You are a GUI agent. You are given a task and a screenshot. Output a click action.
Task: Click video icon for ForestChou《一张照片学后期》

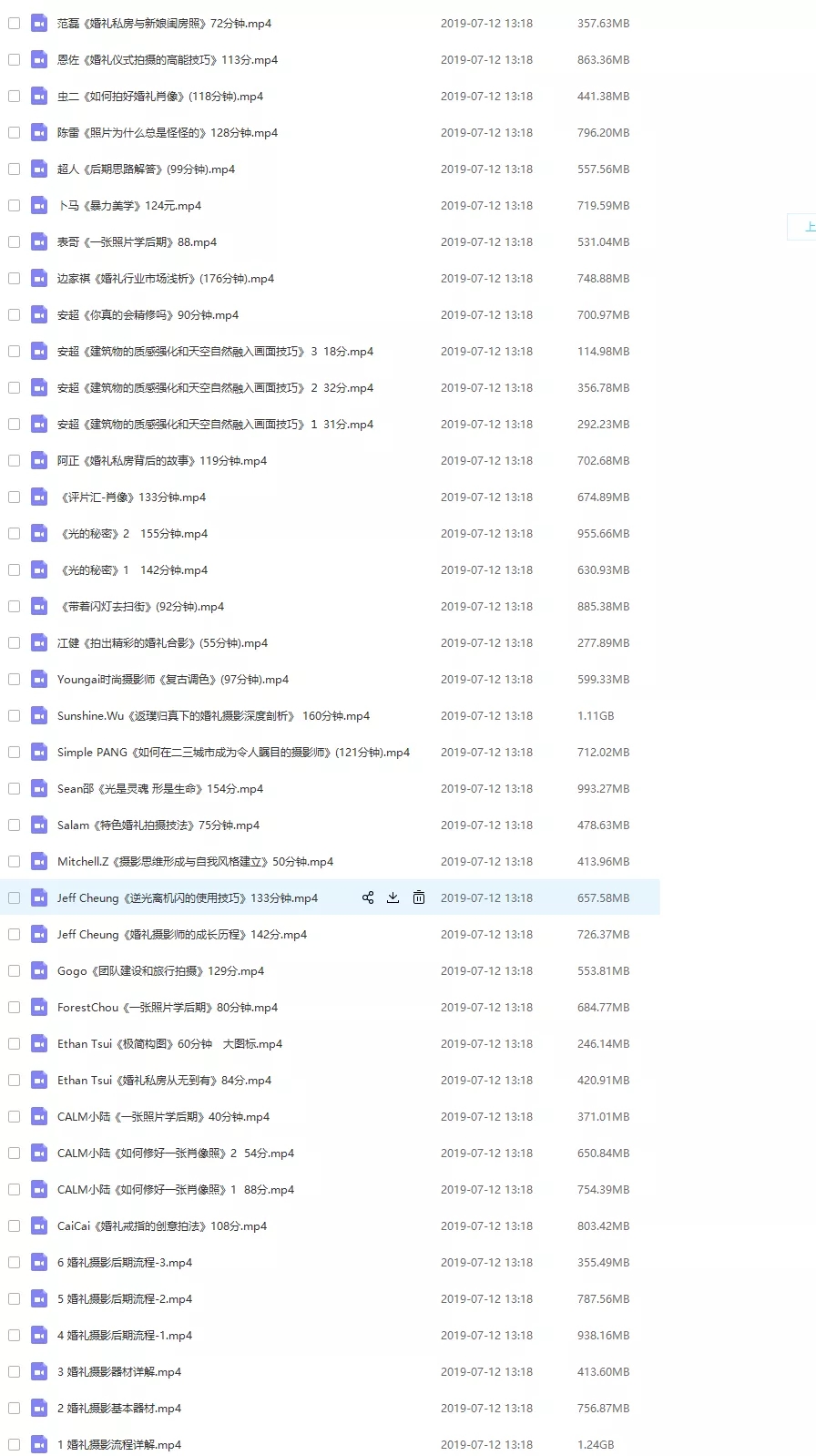tap(39, 1007)
